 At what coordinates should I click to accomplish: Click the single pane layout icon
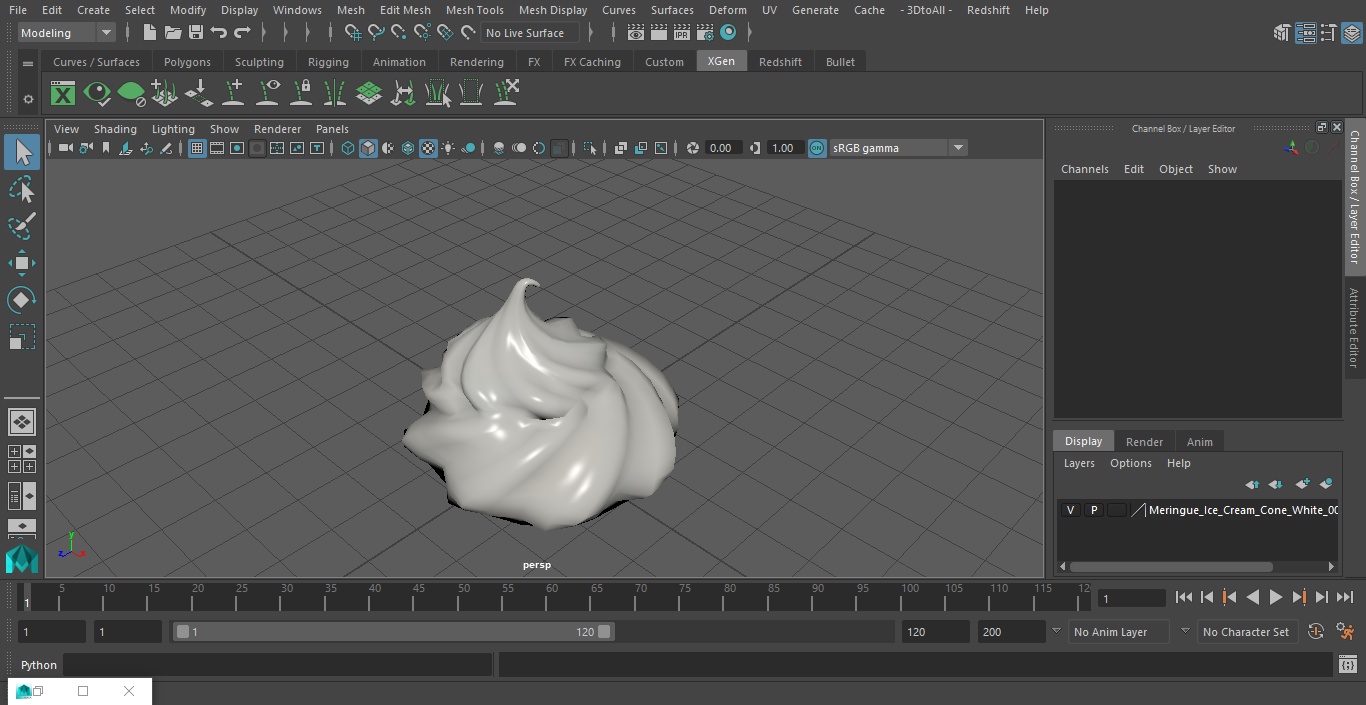pyautogui.click(x=21, y=422)
